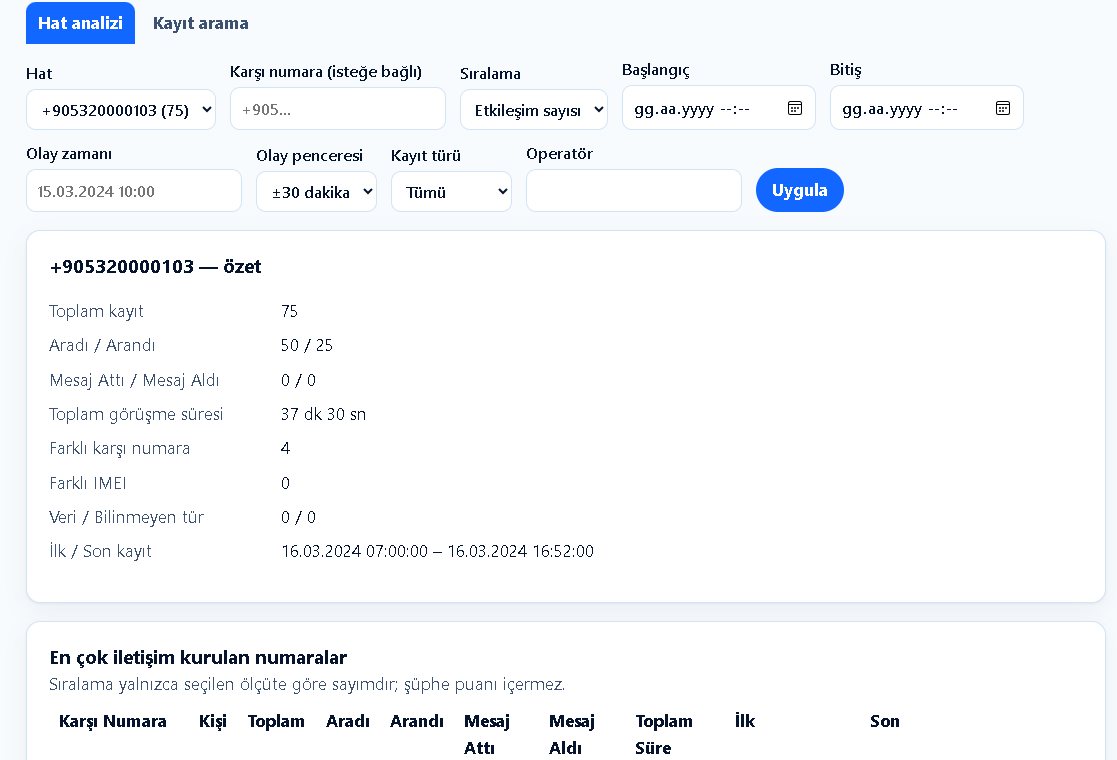This screenshot has height=760, width=1117.
Task: Click the Son column header
Action: (885, 721)
